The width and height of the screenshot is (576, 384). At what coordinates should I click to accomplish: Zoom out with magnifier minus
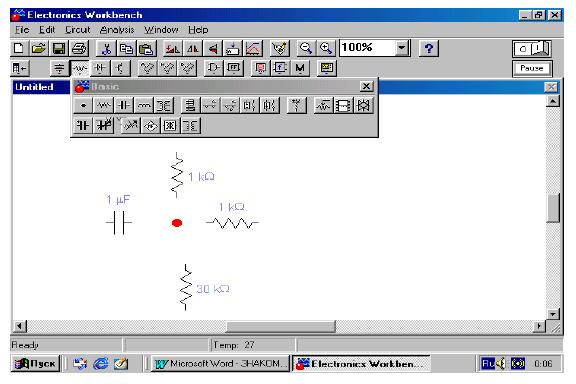point(306,48)
